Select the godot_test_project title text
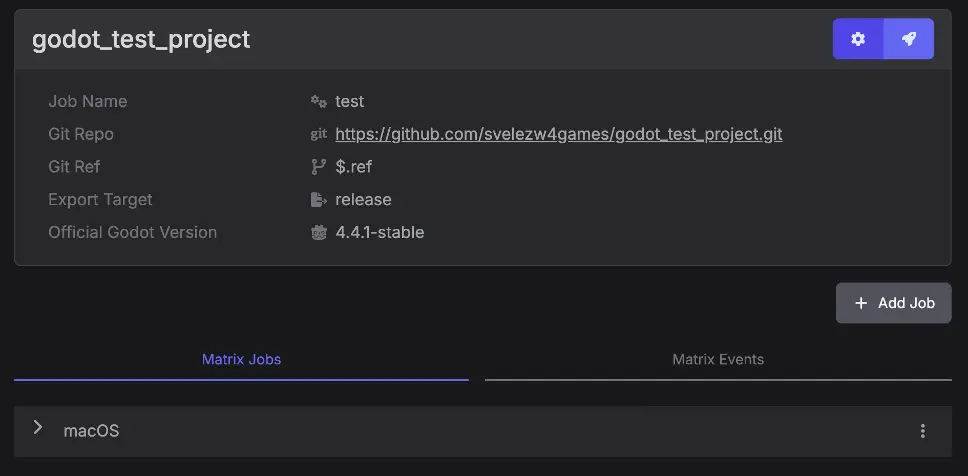Viewport: 968px width, 476px height. pyautogui.click(x=141, y=40)
